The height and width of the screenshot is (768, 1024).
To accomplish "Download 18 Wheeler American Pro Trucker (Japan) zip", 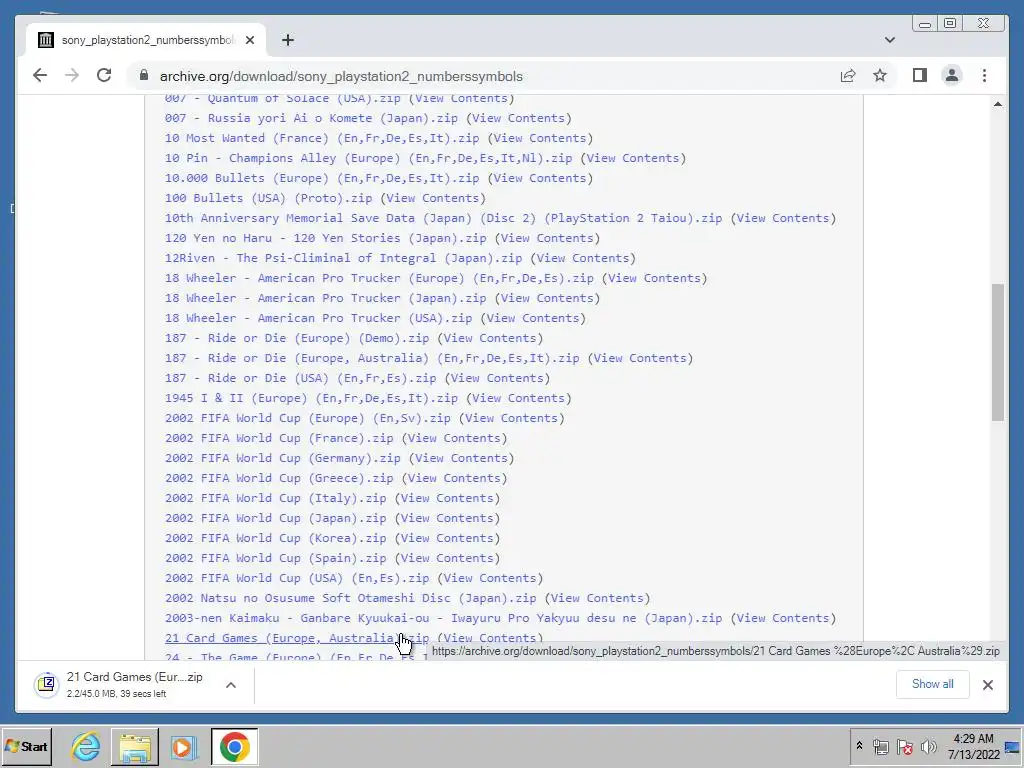I will (325, 298).
